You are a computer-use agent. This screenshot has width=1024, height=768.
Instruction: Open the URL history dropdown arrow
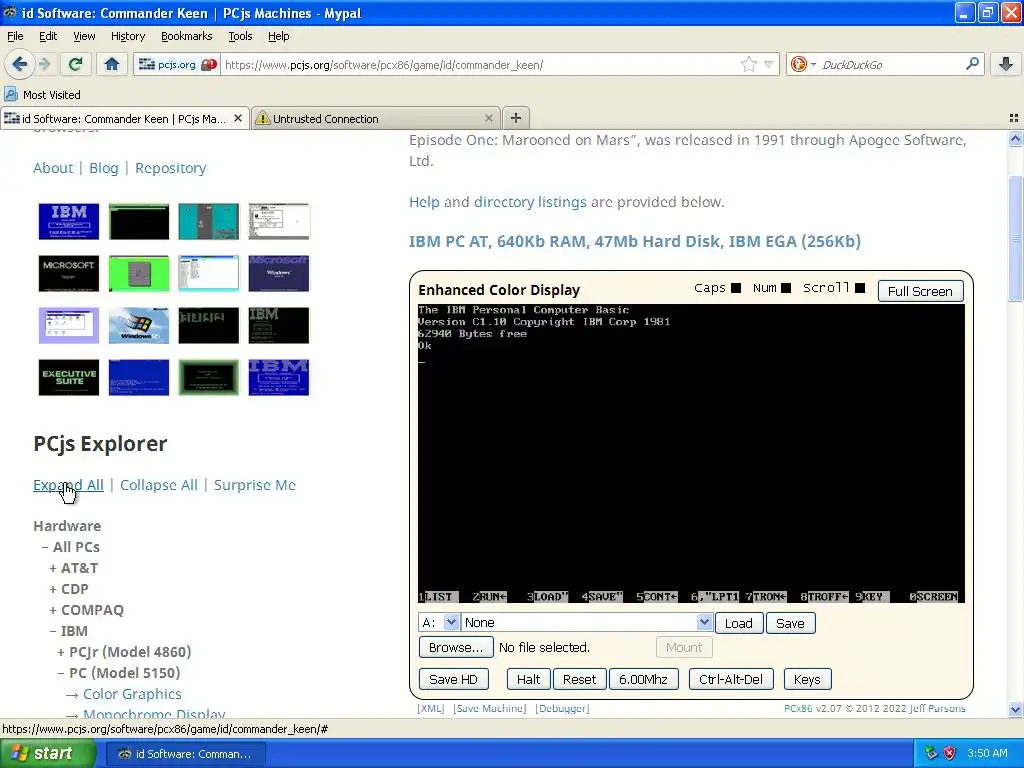pos(769,64)
